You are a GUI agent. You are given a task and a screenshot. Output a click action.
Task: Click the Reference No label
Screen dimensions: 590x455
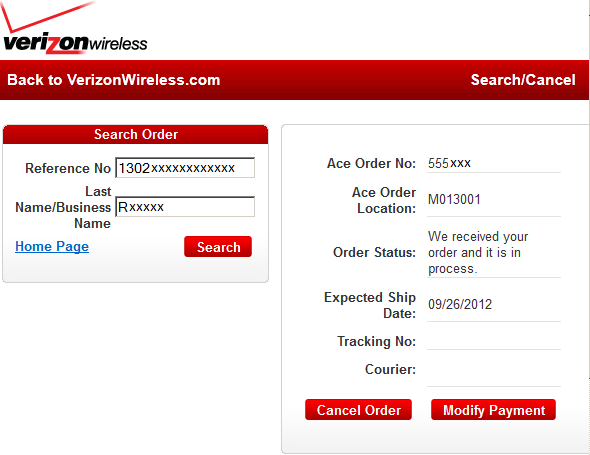[68, 168]
